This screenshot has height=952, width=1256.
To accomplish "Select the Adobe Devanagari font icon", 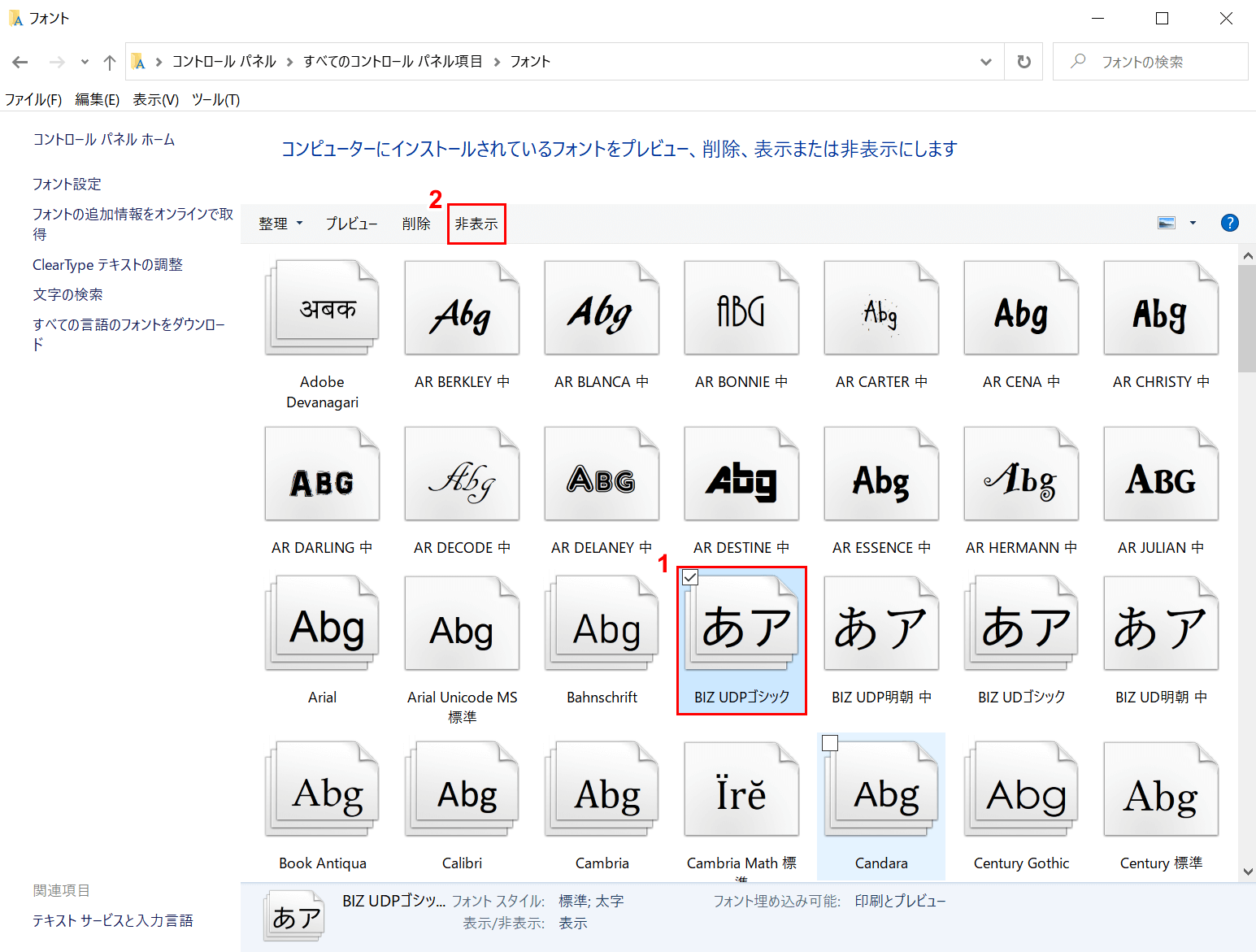I will (322, 308).
